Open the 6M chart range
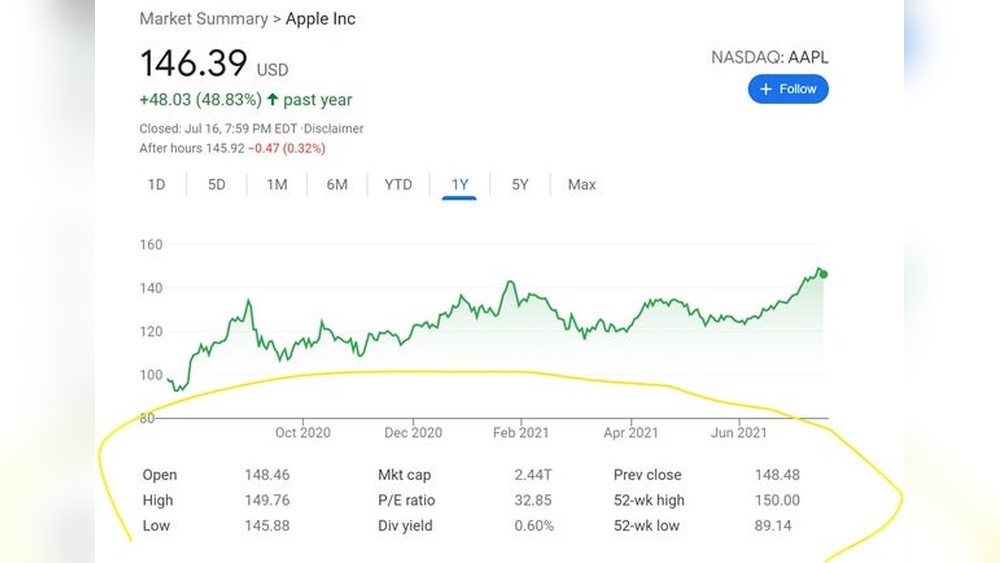Viewport: 1000px width, 563px height. coord(337,185)
